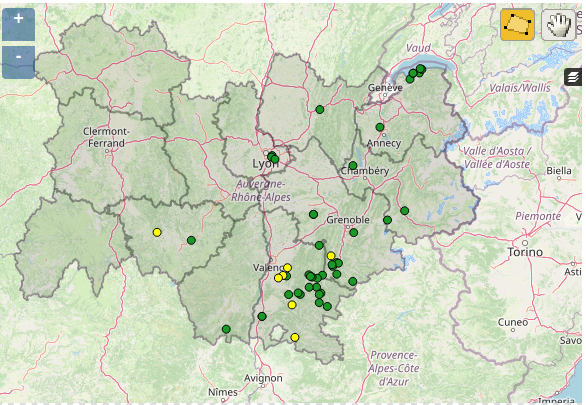Click the yellow marker west of Lyon region
Viewport: 586px width, 405px height.
pyautogui.click(x=157, y=232)
